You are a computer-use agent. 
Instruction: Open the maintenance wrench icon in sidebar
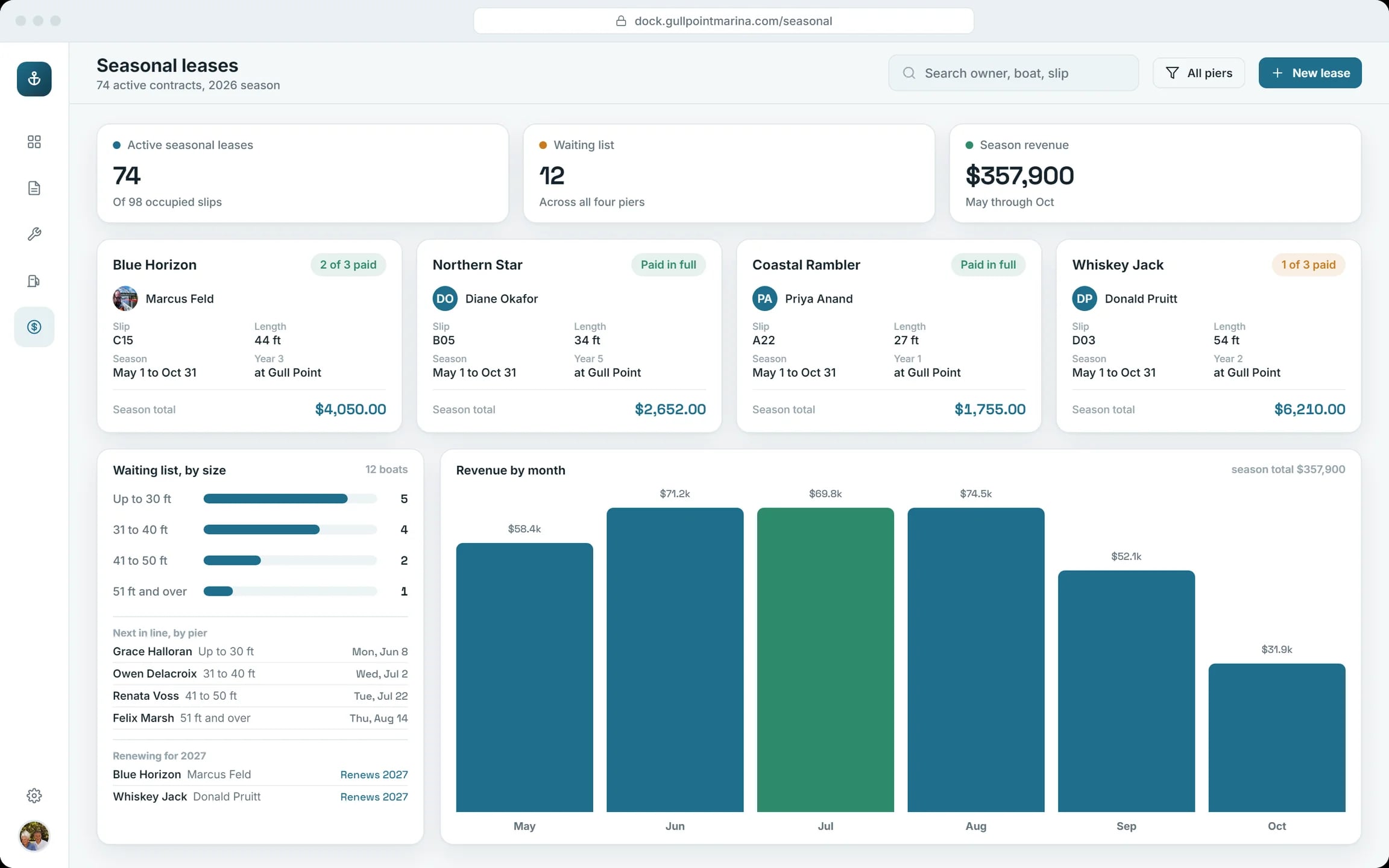tap(34, 234)
